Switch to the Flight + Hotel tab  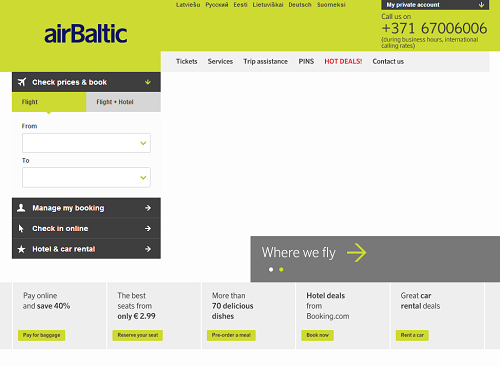pos(123,102)
